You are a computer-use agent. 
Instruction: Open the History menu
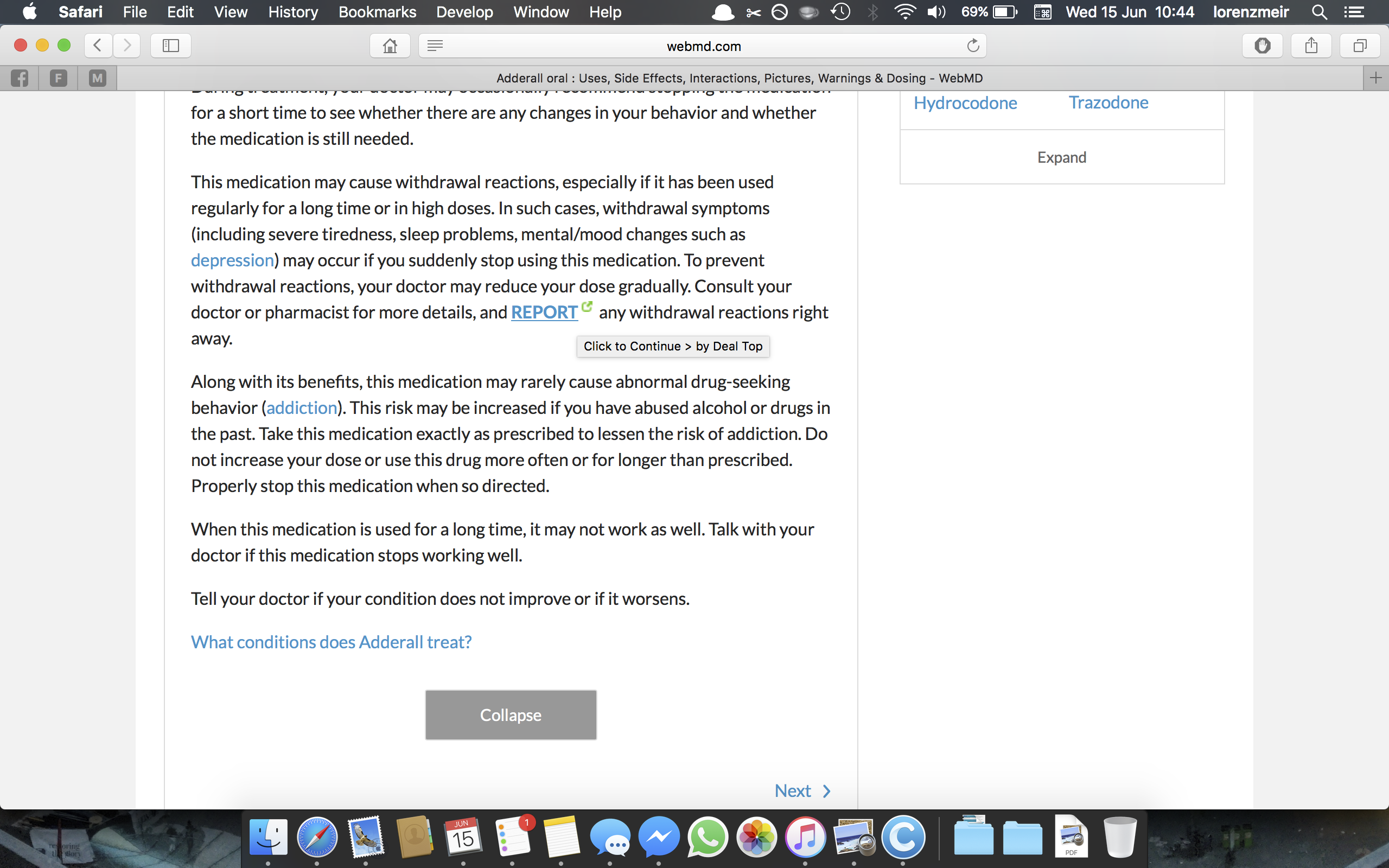294,12
